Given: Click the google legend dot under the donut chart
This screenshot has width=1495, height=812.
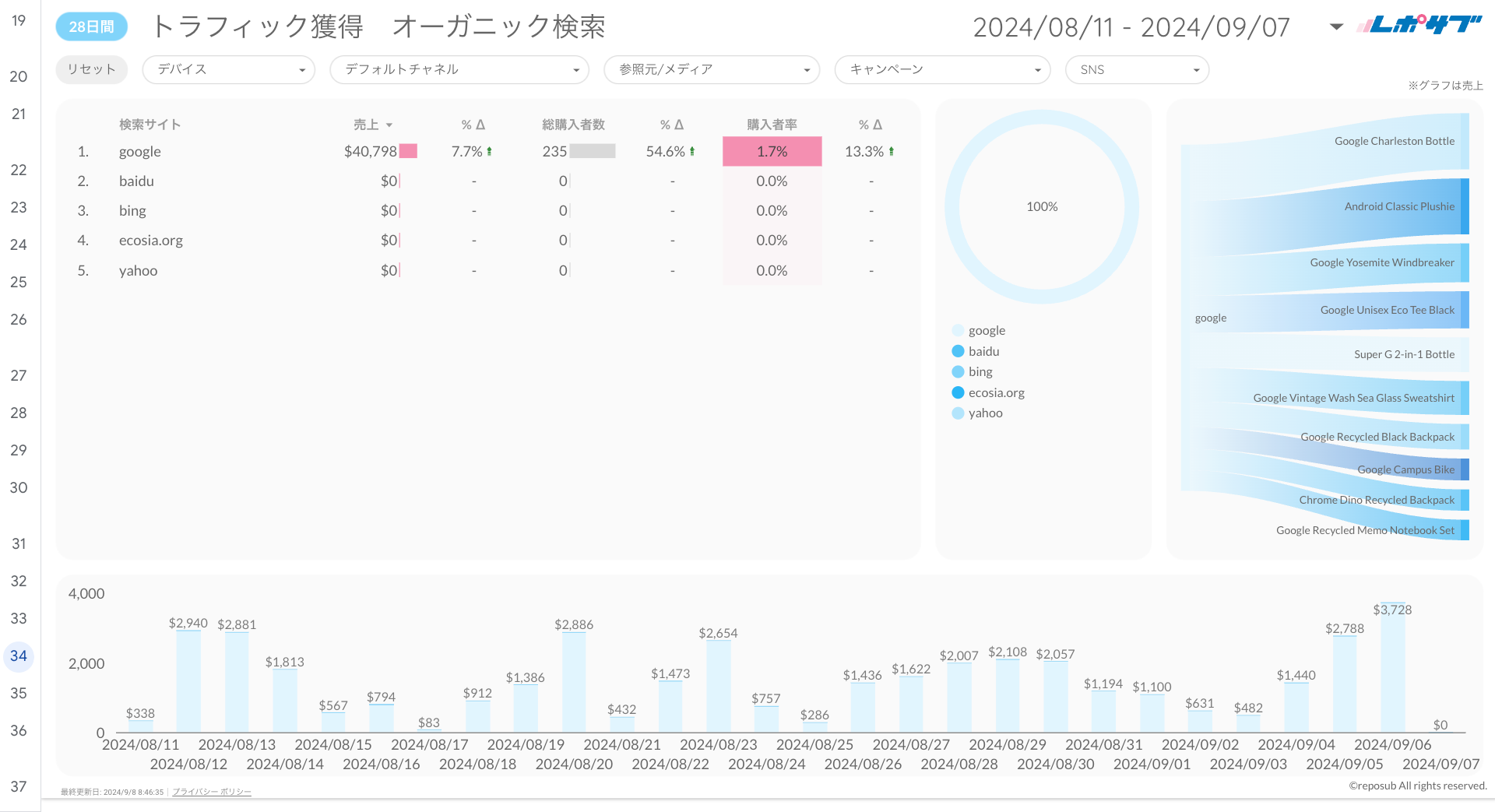Looking at the screenshot, I should tap(957, 330).
